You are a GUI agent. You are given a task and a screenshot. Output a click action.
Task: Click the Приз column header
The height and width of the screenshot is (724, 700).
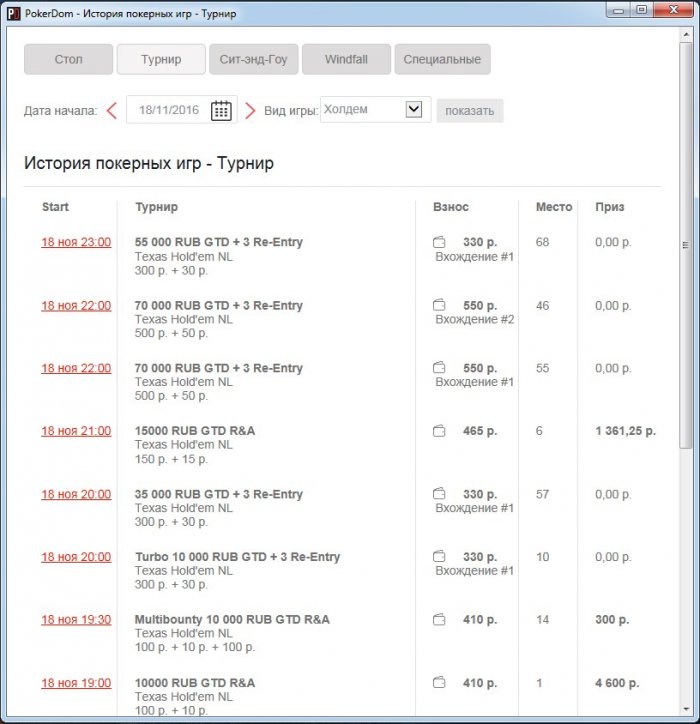[609, 207]
